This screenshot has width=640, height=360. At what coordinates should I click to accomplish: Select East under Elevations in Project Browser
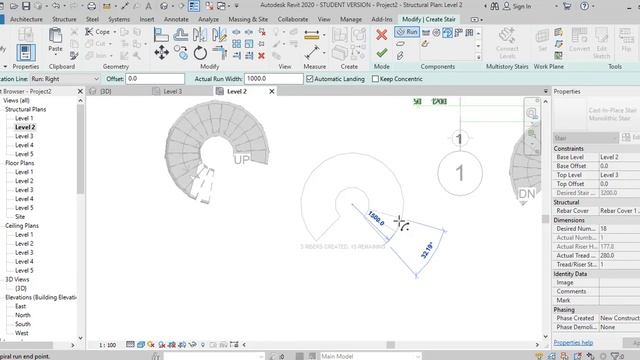click(20, 306)
